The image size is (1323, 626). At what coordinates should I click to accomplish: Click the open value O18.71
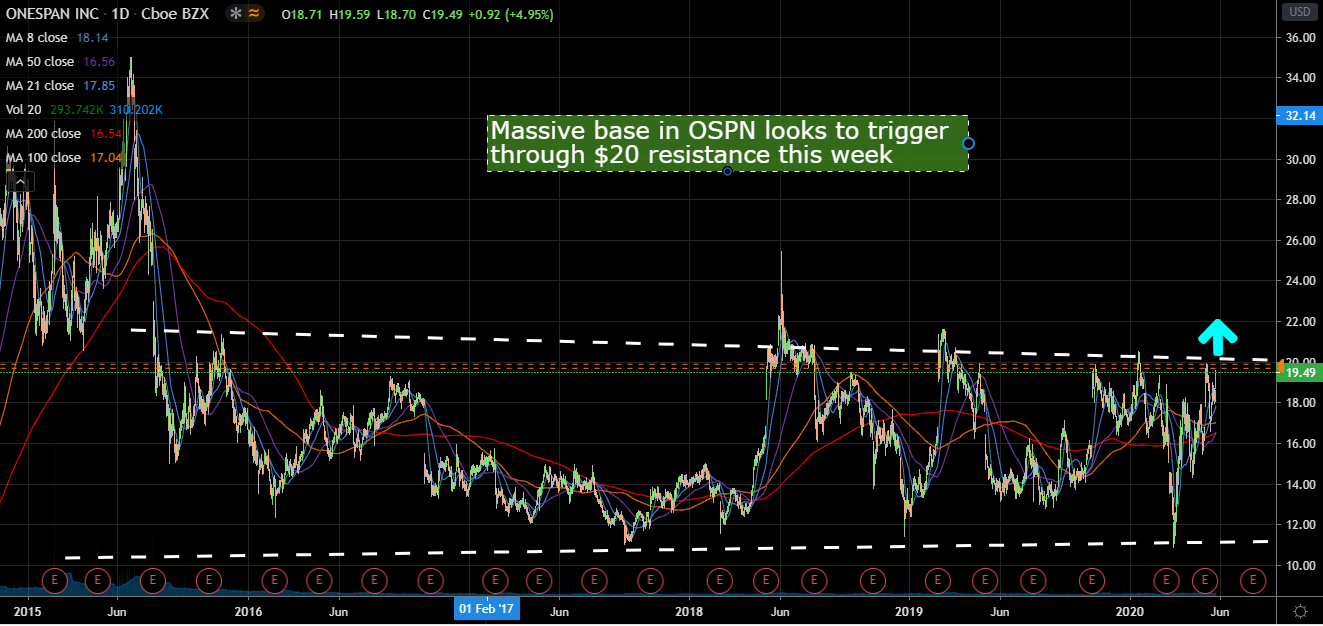[x=302, y=14]
